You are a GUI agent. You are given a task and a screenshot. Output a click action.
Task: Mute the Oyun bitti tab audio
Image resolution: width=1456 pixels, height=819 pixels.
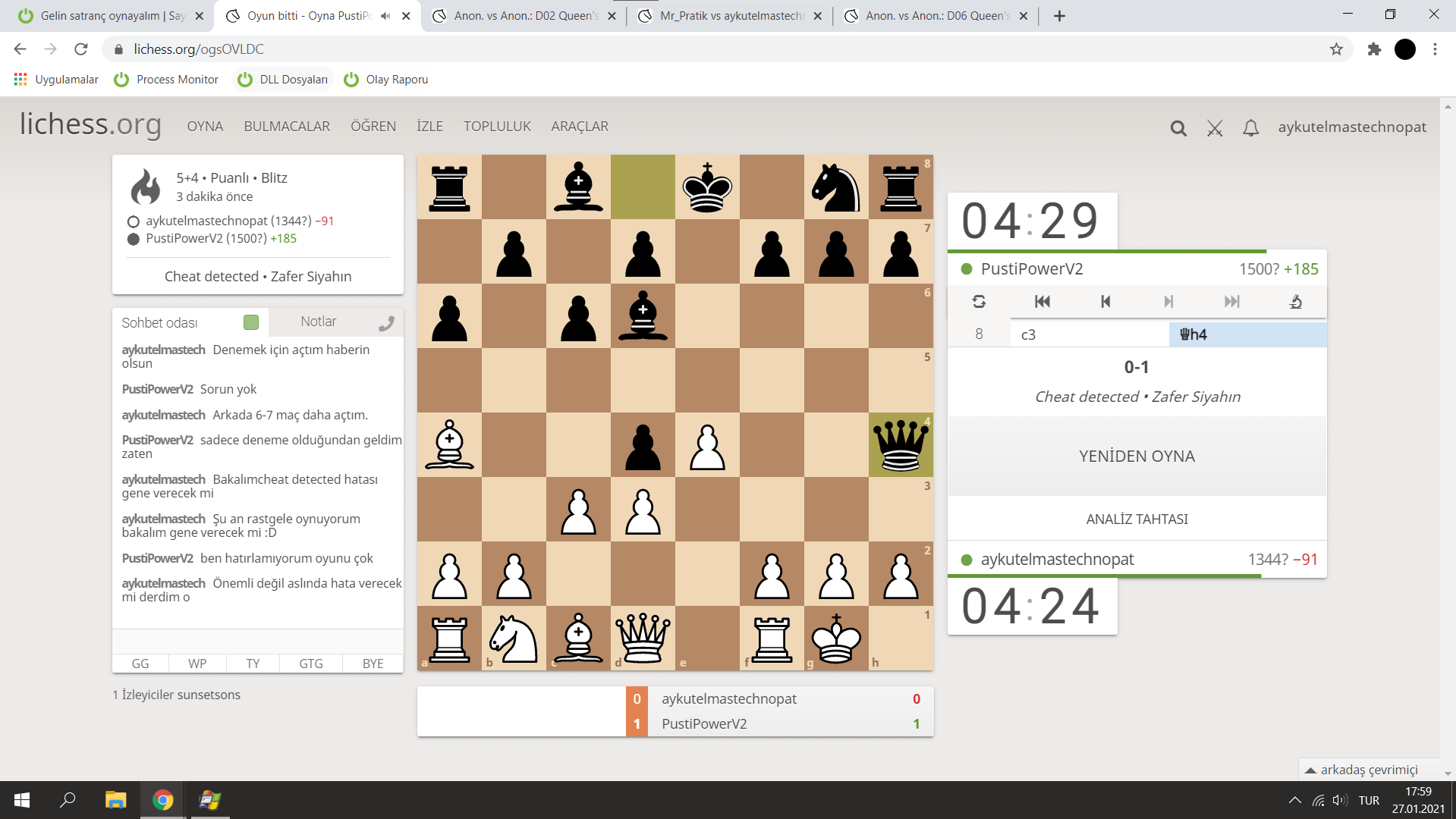385,16
